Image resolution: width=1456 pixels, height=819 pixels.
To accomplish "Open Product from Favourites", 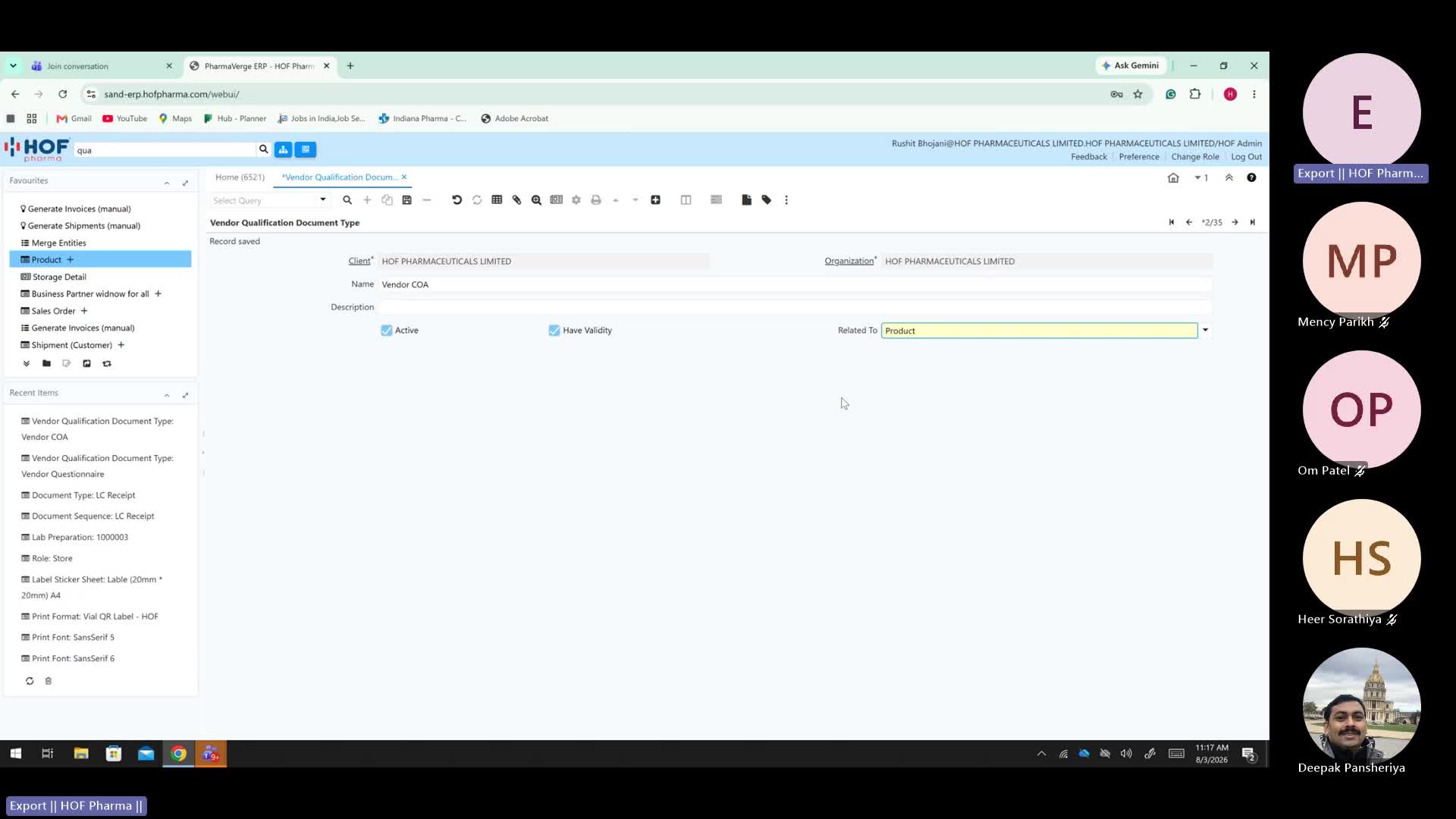I will (46, 260).
